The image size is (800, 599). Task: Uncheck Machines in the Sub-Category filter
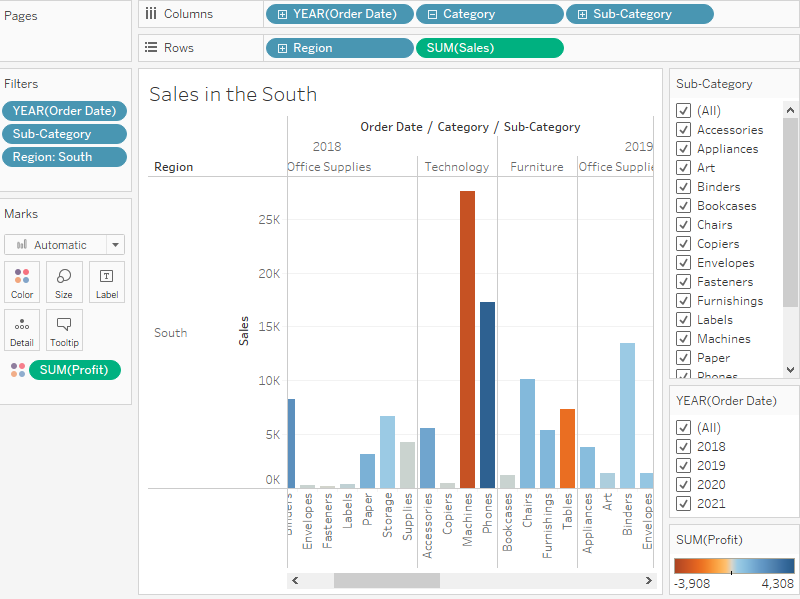pyautogui.click(x=684, y=339)
